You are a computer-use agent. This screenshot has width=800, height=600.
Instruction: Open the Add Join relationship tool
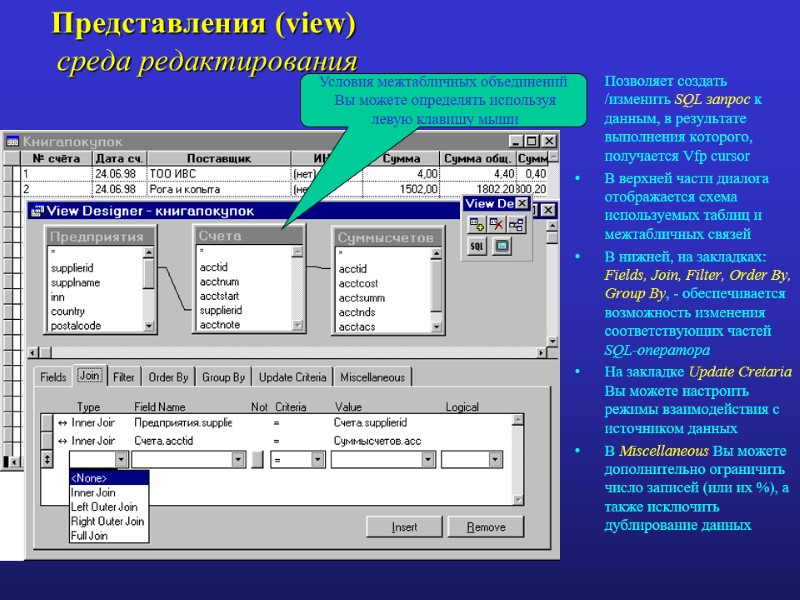coord(517,224)
